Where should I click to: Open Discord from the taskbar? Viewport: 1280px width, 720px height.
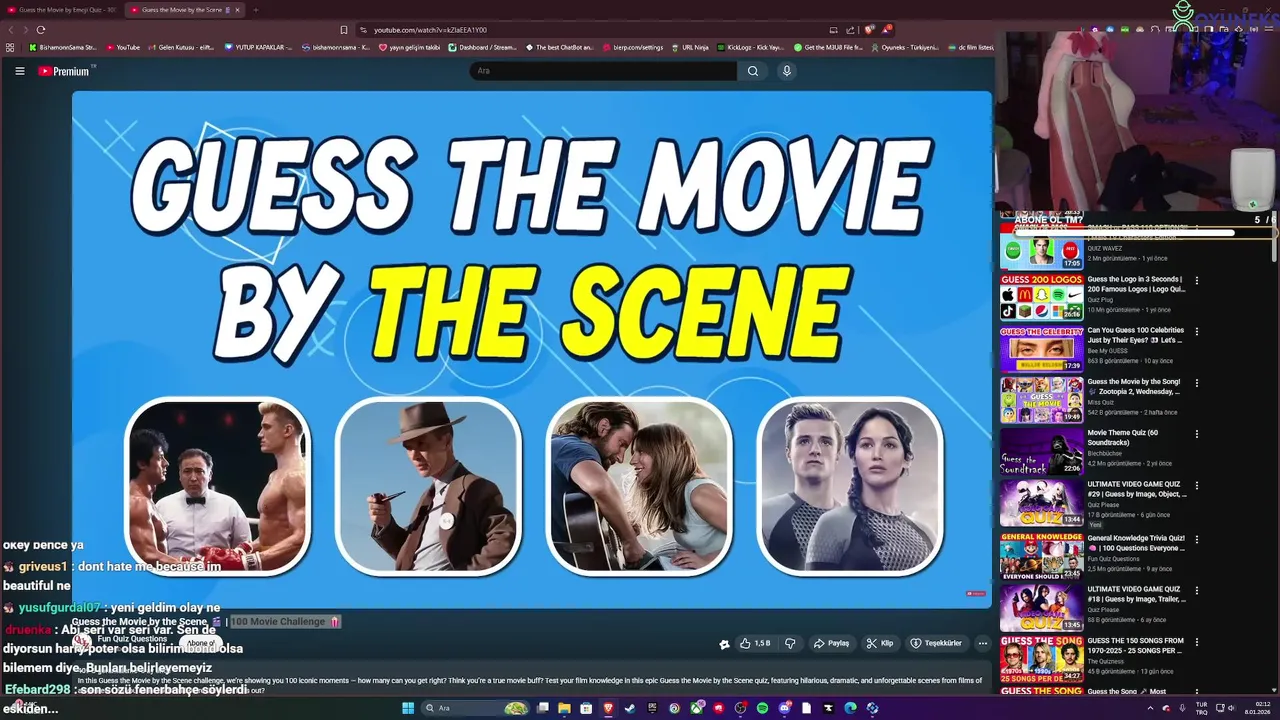(x=784, y=708)
